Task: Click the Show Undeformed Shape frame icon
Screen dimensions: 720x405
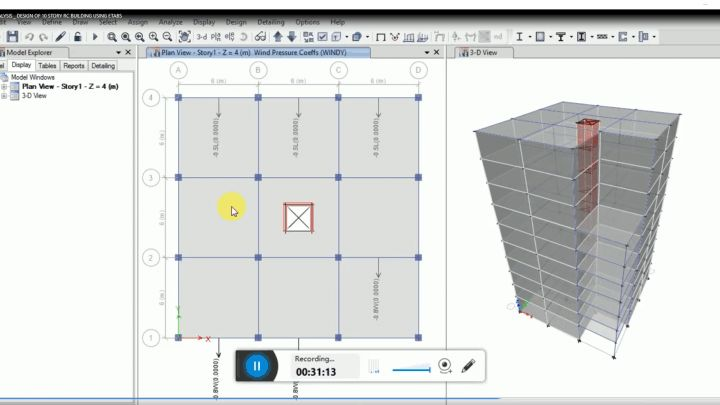Action: click(x=381, y=37)
